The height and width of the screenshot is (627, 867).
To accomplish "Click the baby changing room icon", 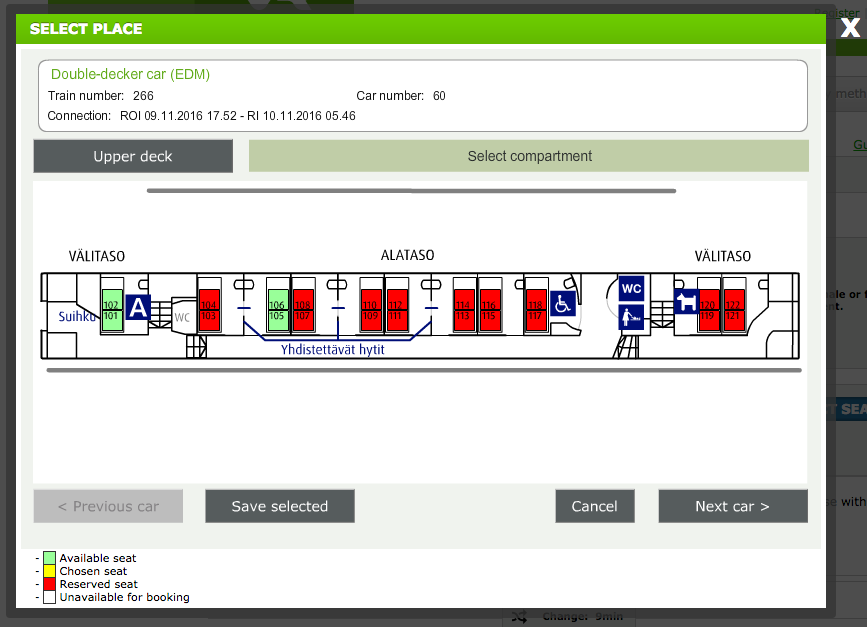I will [631, 317].
